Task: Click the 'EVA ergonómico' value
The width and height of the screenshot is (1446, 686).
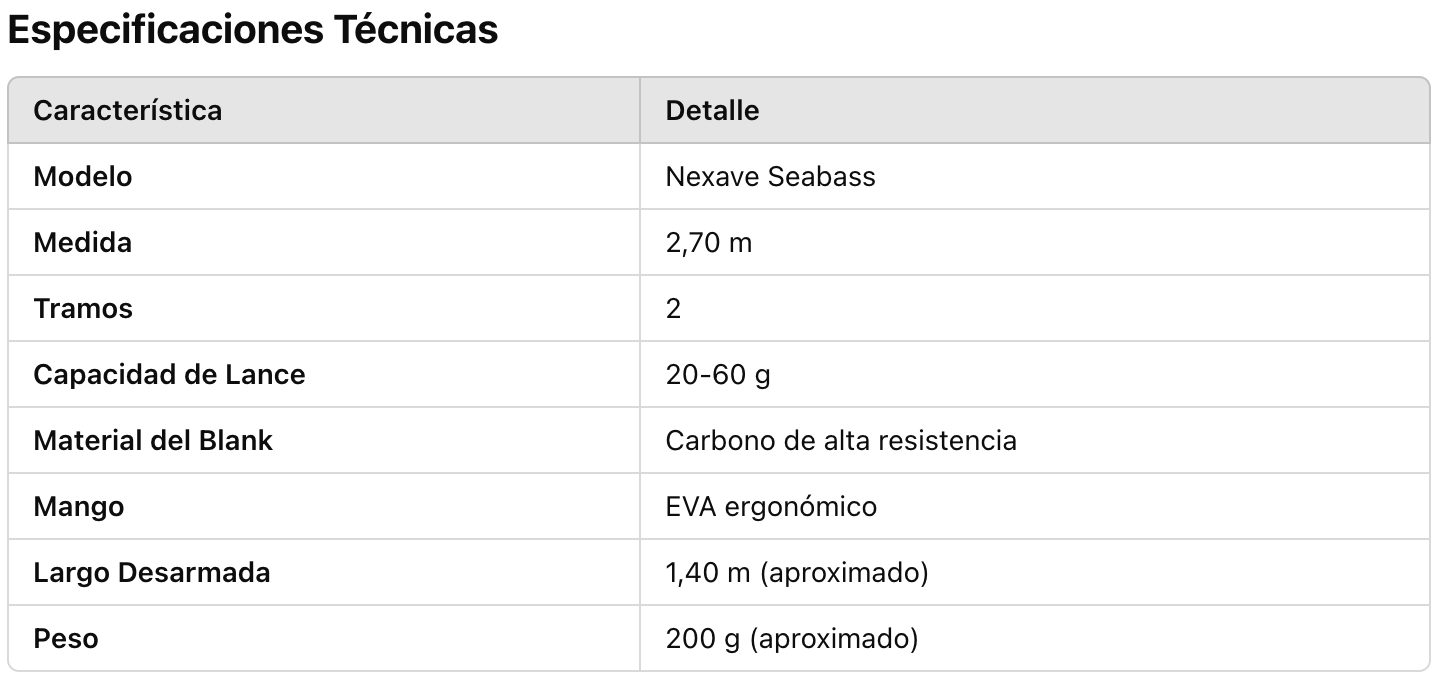Action: pyautogui.click(x=771, y=506)
